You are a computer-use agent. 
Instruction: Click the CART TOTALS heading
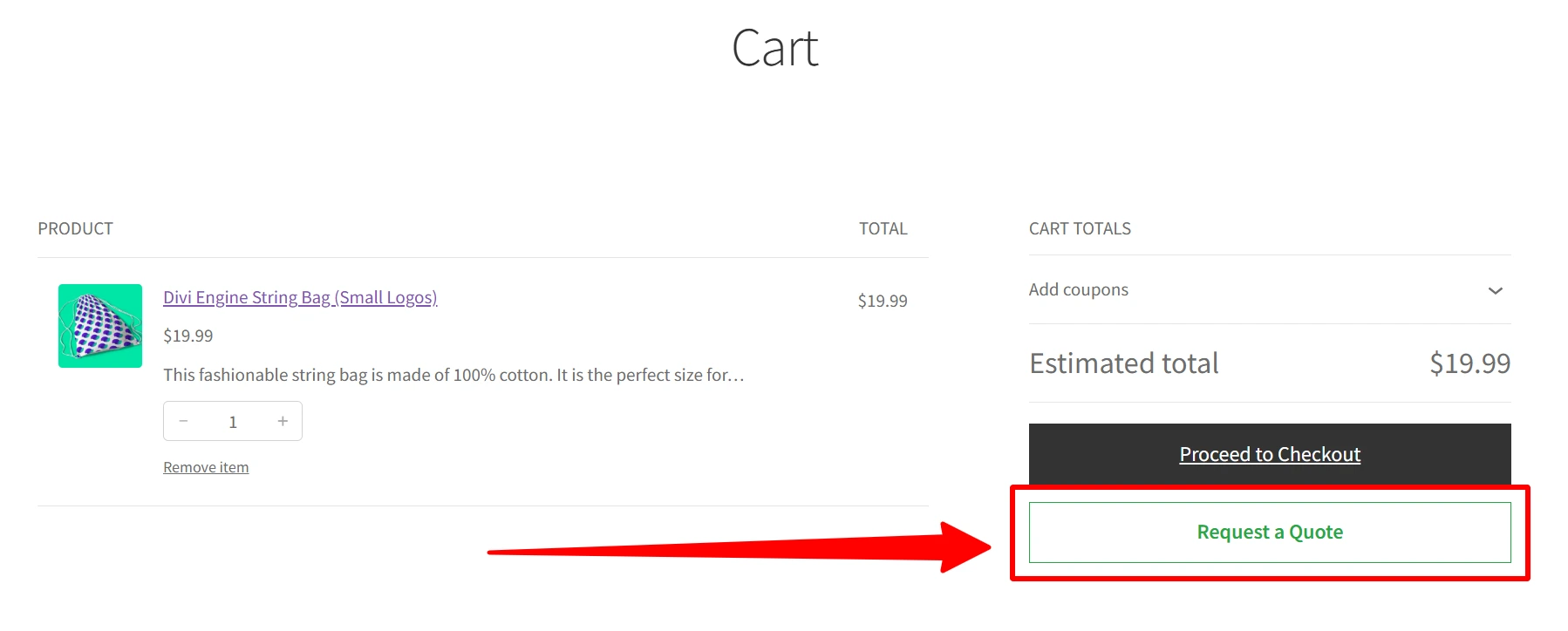[1080, 228]
